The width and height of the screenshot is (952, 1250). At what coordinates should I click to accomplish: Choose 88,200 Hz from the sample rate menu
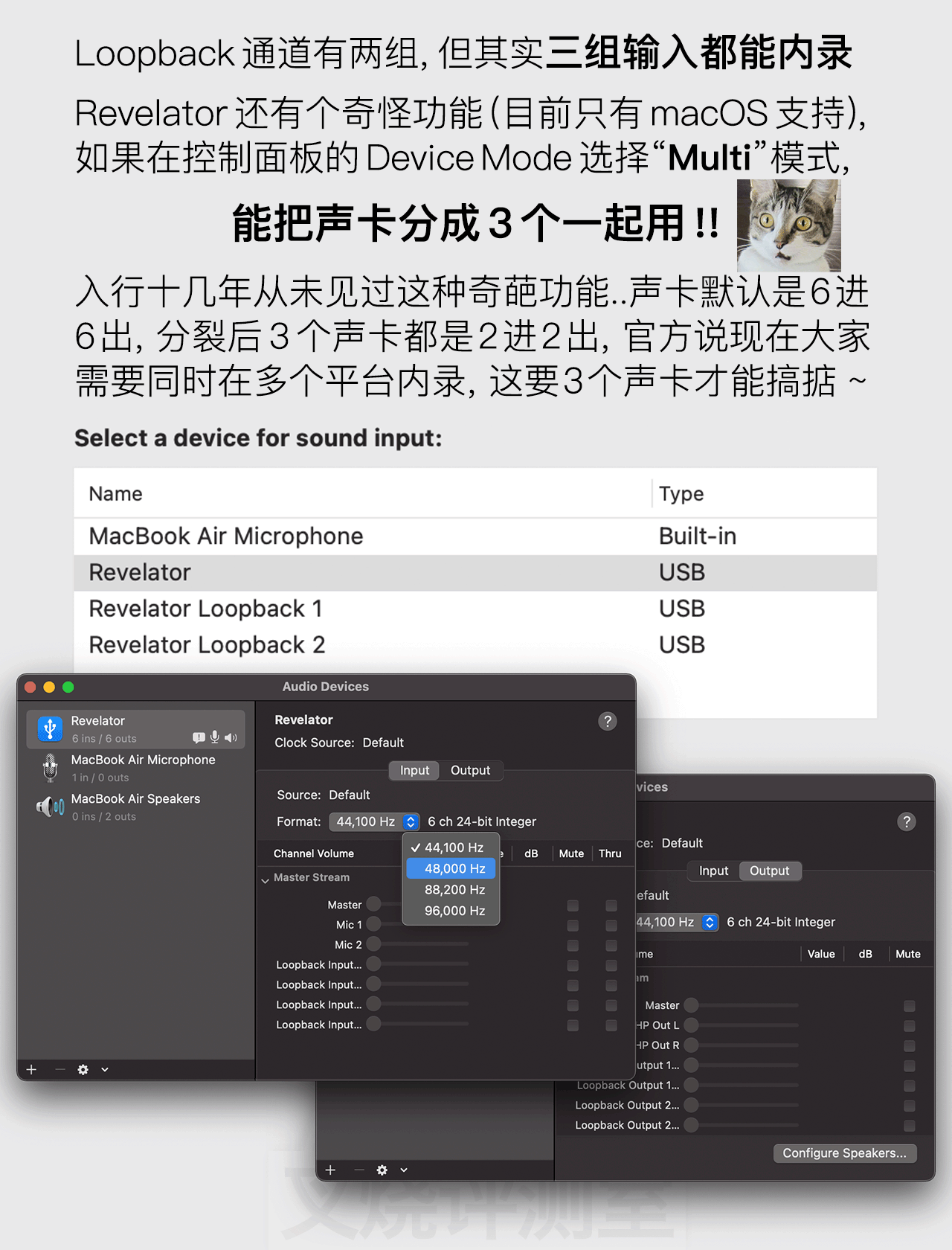click(x=451, y=890)
